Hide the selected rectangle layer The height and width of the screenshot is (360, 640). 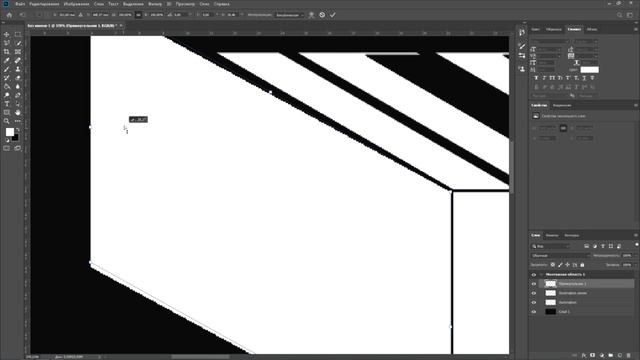(533, 284)
